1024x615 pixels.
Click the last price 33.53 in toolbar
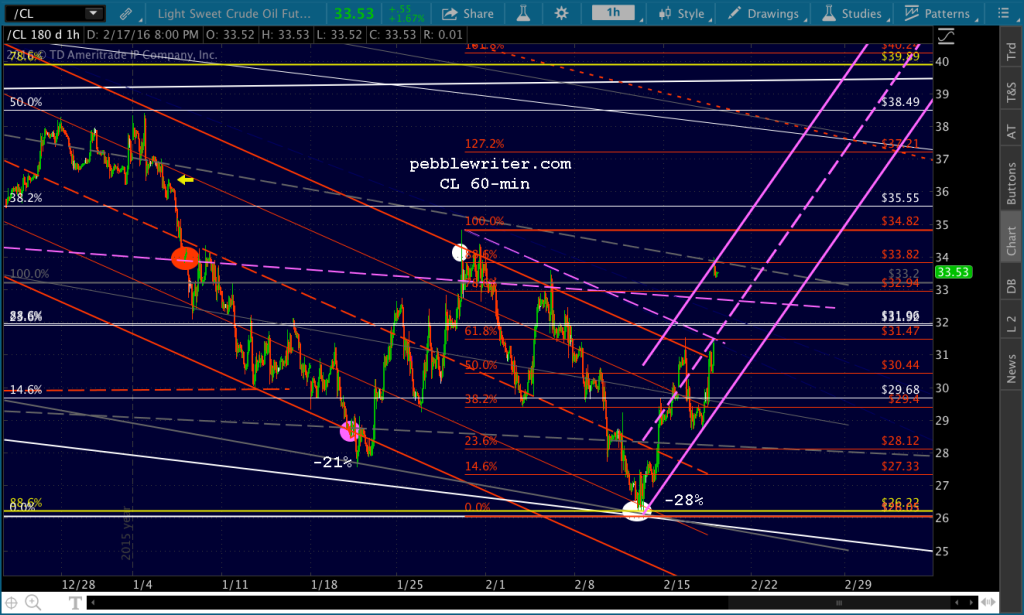click(x=354, y=13)
